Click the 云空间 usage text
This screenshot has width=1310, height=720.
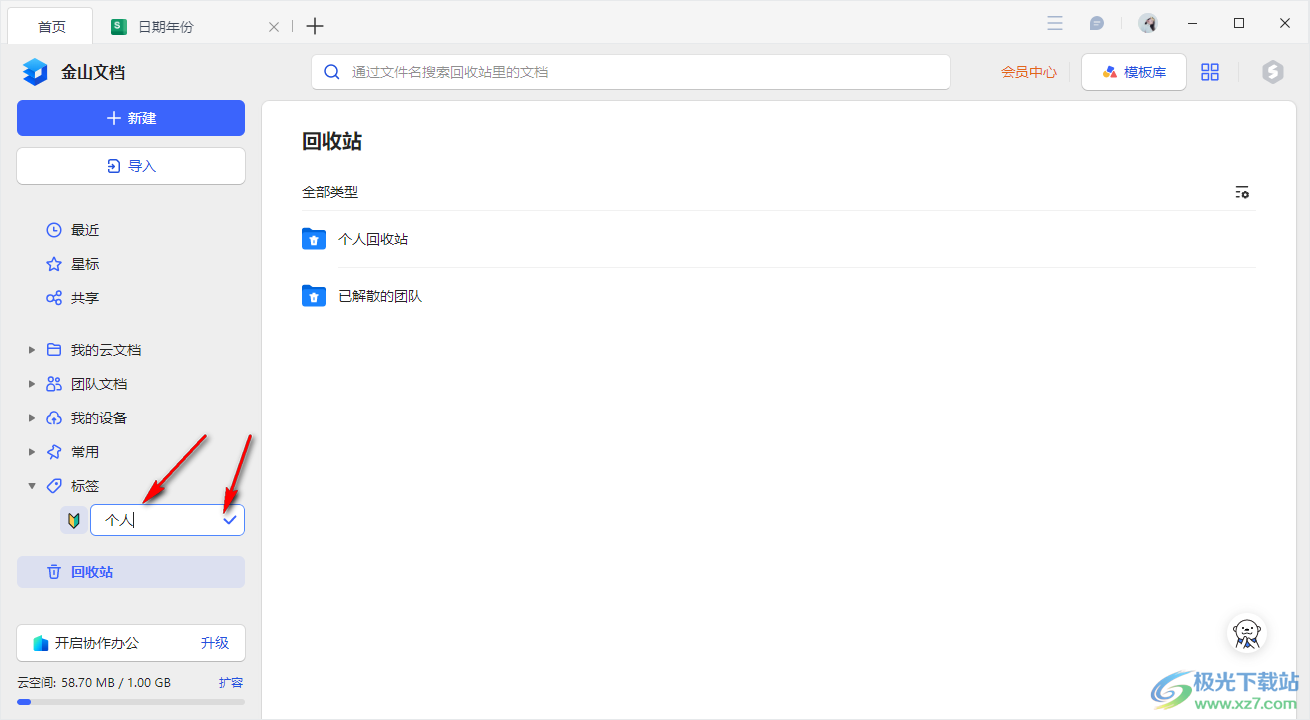pyautogui.click(x=94, y=683)
